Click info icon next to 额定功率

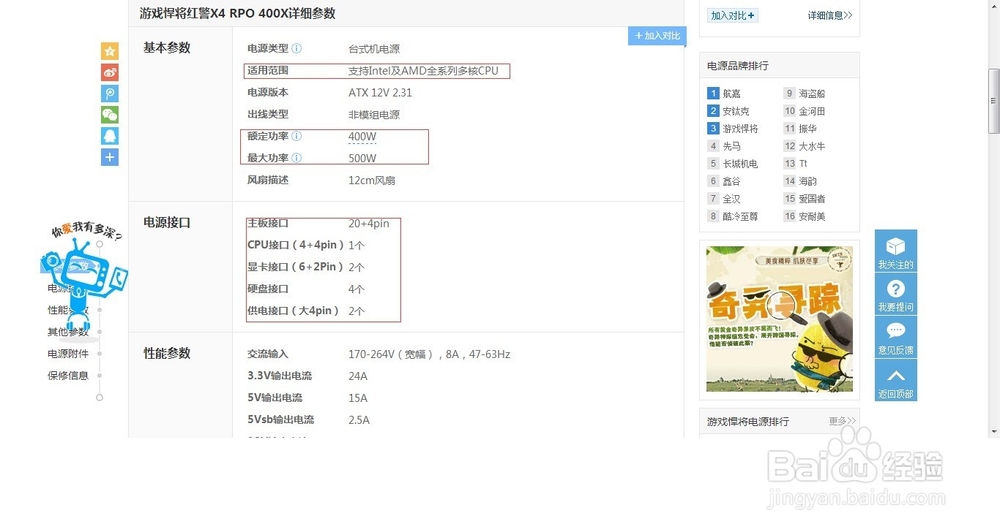[x=297, y=136]
